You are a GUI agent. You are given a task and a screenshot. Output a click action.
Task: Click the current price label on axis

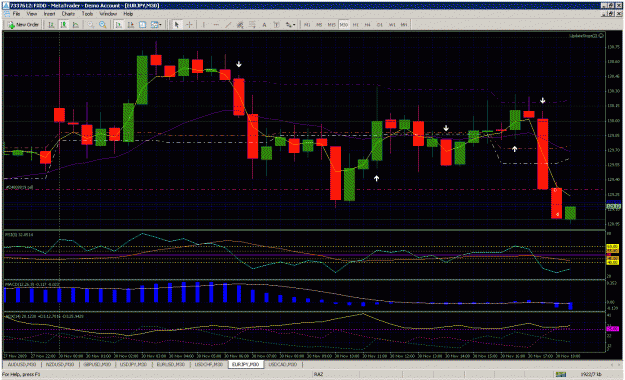click(613, 207)
